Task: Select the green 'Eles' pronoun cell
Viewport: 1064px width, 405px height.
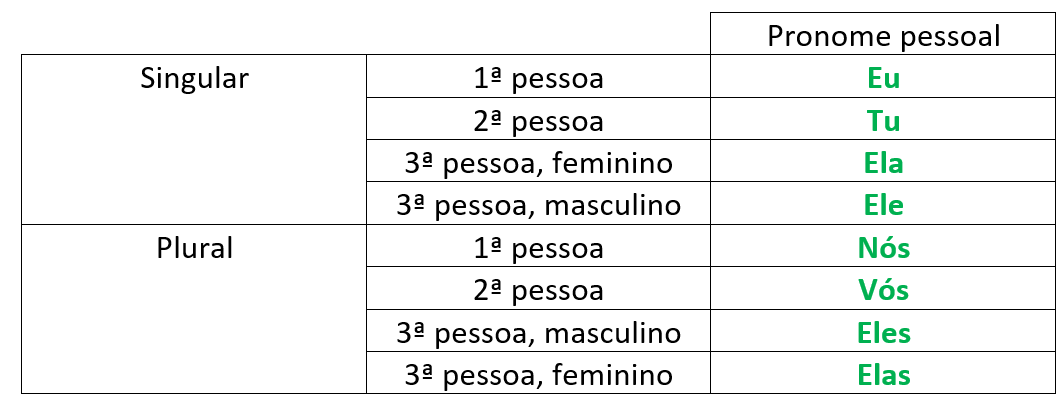Action: click(x=884, y=333)
